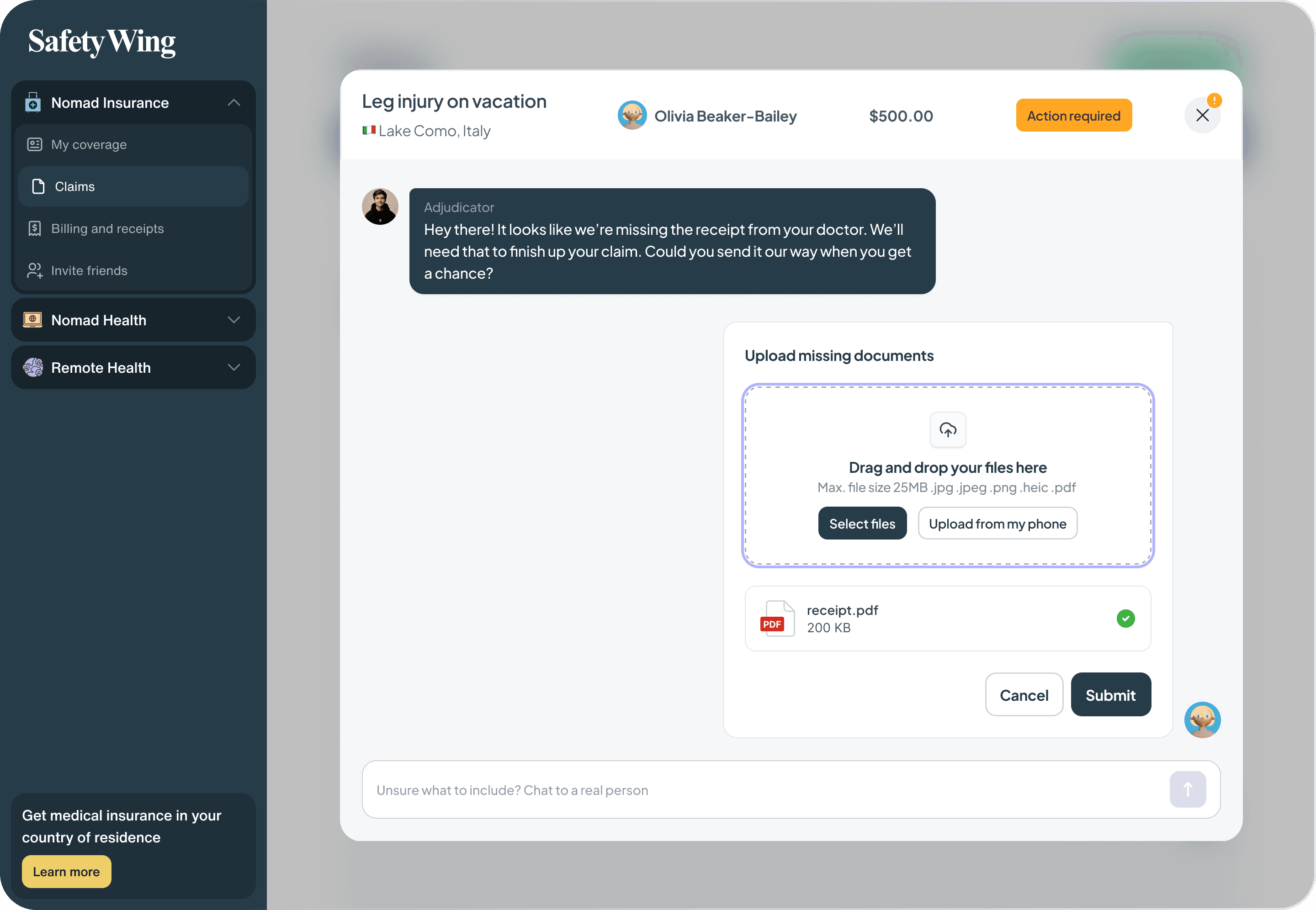
Task: Click the Learn more button
Action: click(66, 871)
